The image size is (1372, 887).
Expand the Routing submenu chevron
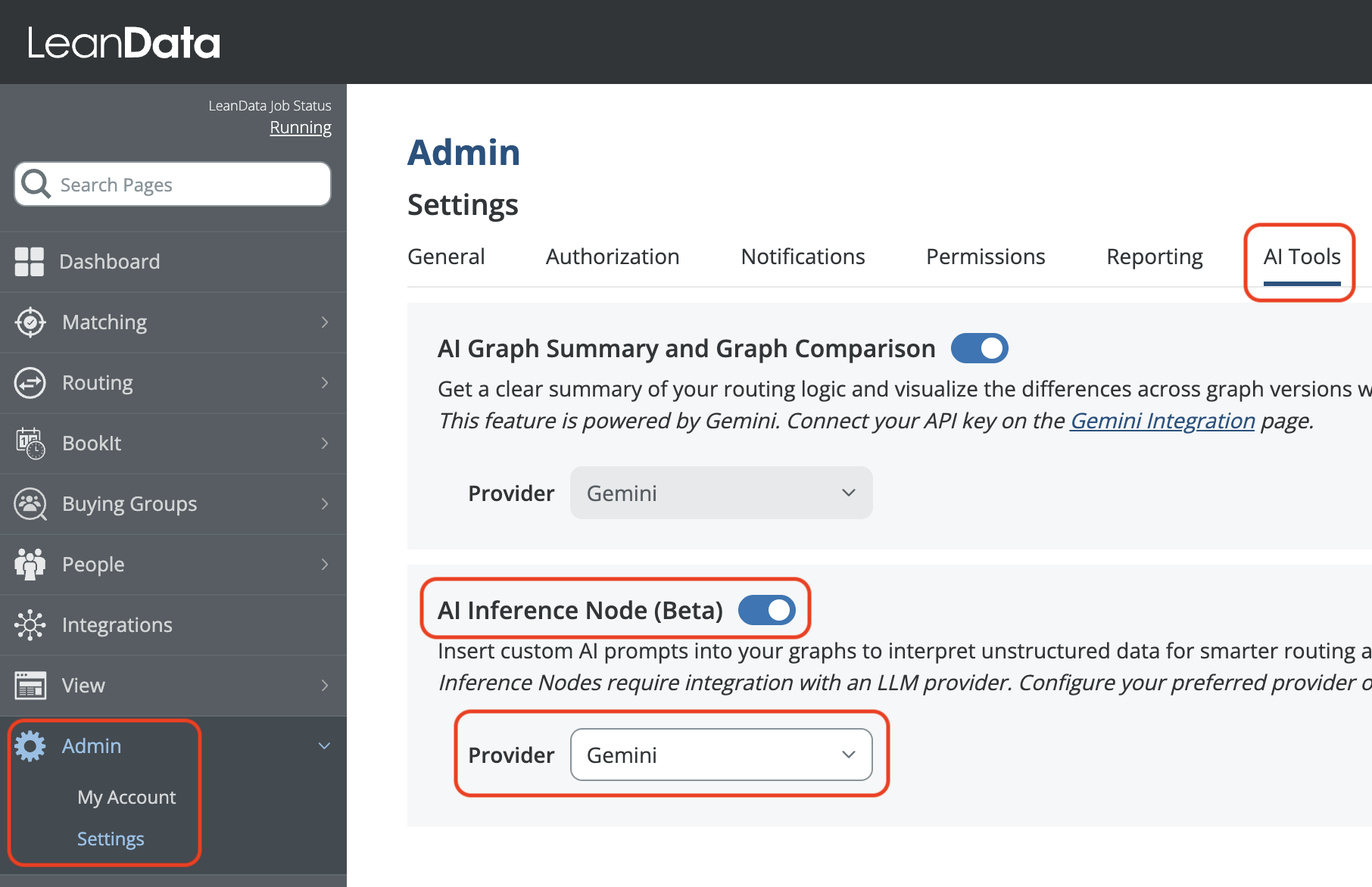coord(325,383)
